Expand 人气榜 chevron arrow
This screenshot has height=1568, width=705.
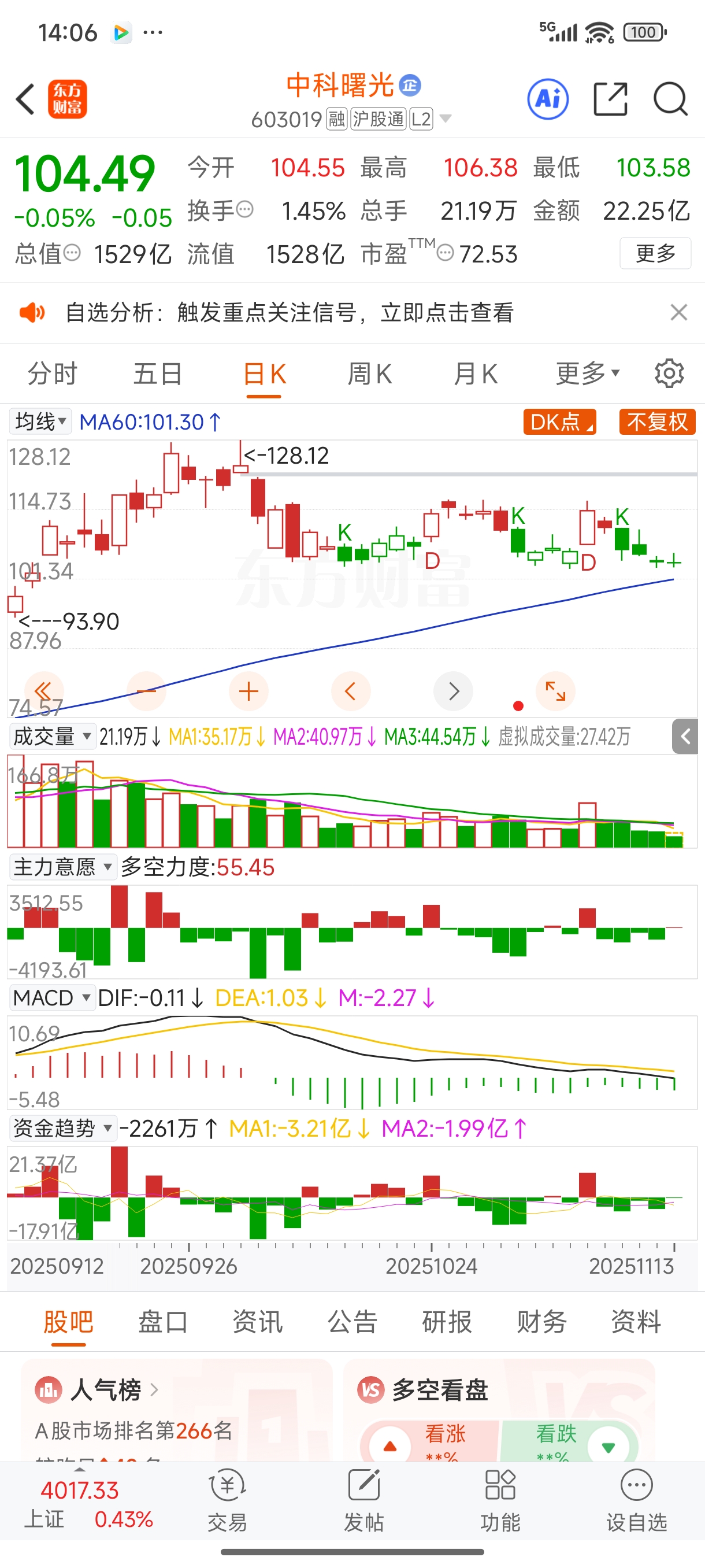(154, 1390)
